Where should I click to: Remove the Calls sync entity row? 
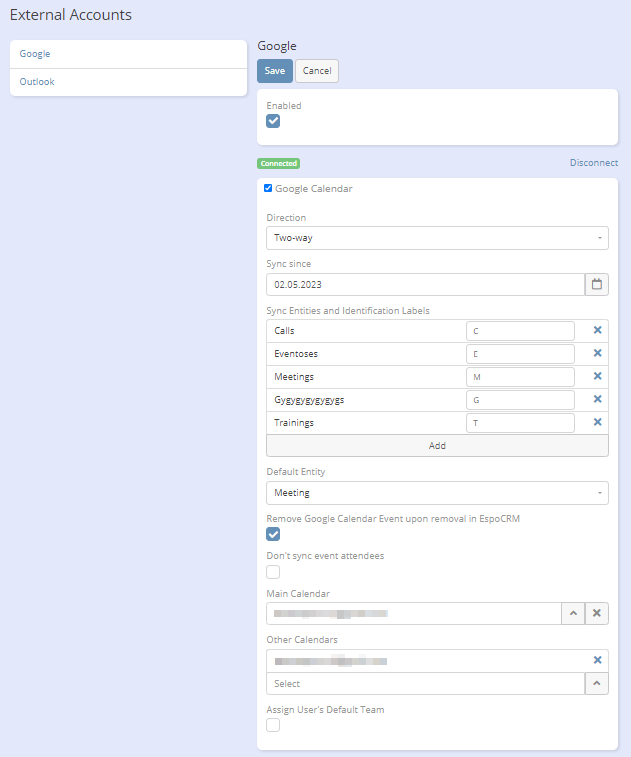pyautogui.click(x=597, y=330)
